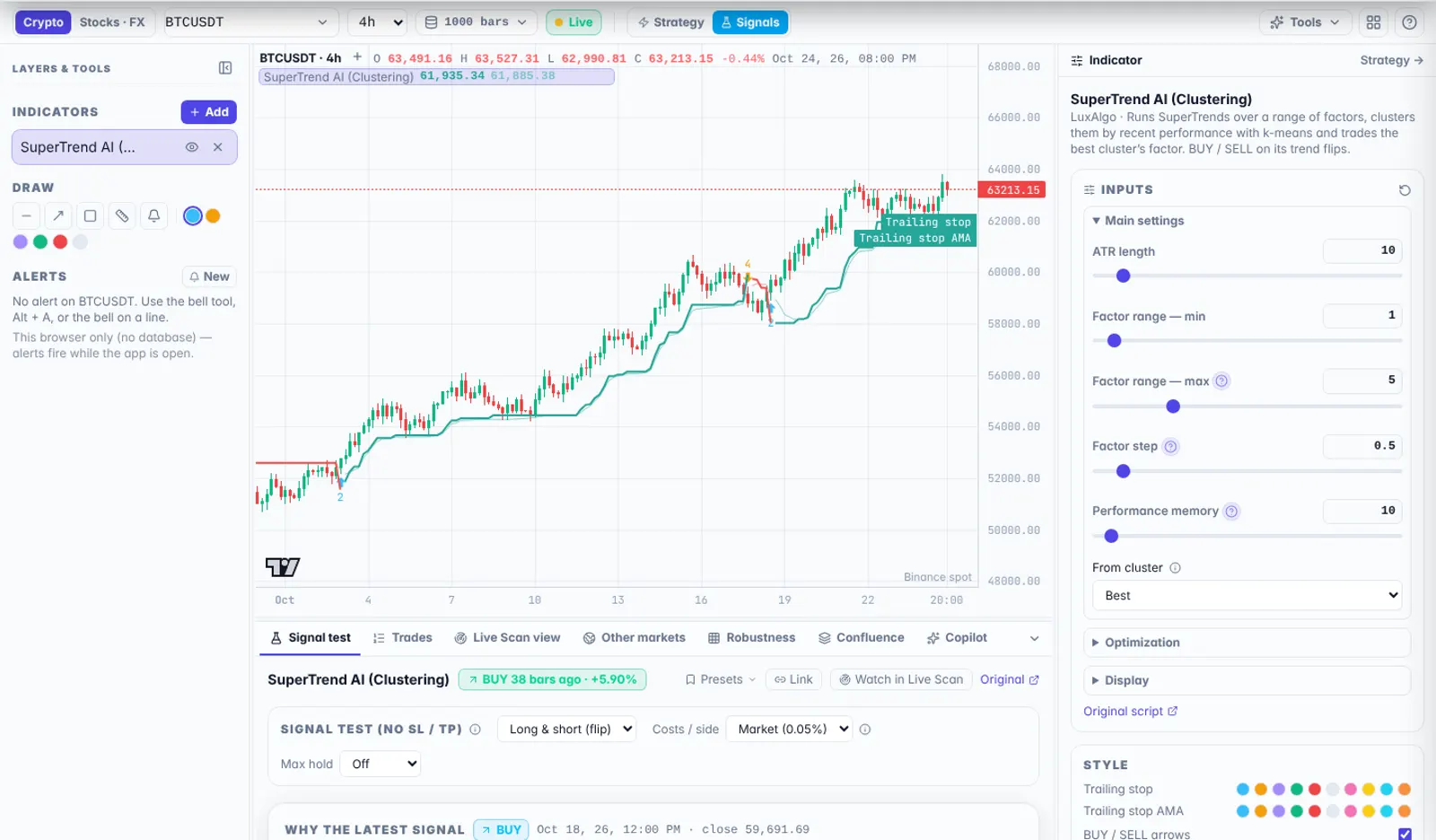Show info for Signal test heading
This screenshot has height=840, width=1436.
point(476,730)
